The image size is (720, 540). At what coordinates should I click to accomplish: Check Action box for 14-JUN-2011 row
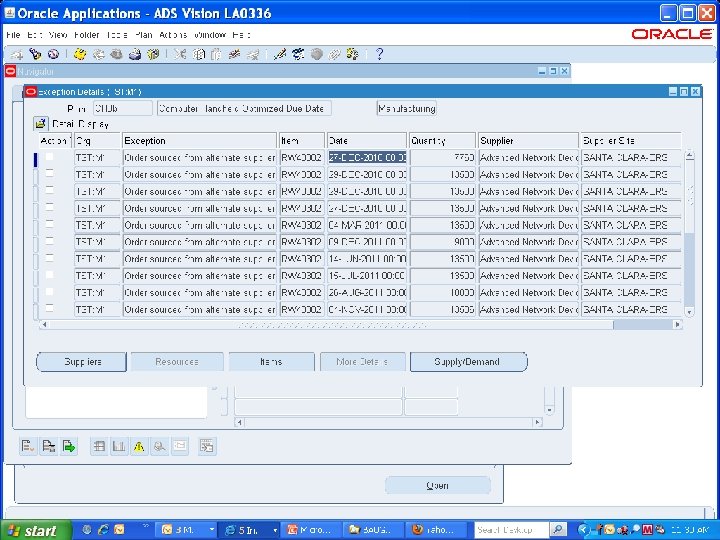click(x=49, y=258)
